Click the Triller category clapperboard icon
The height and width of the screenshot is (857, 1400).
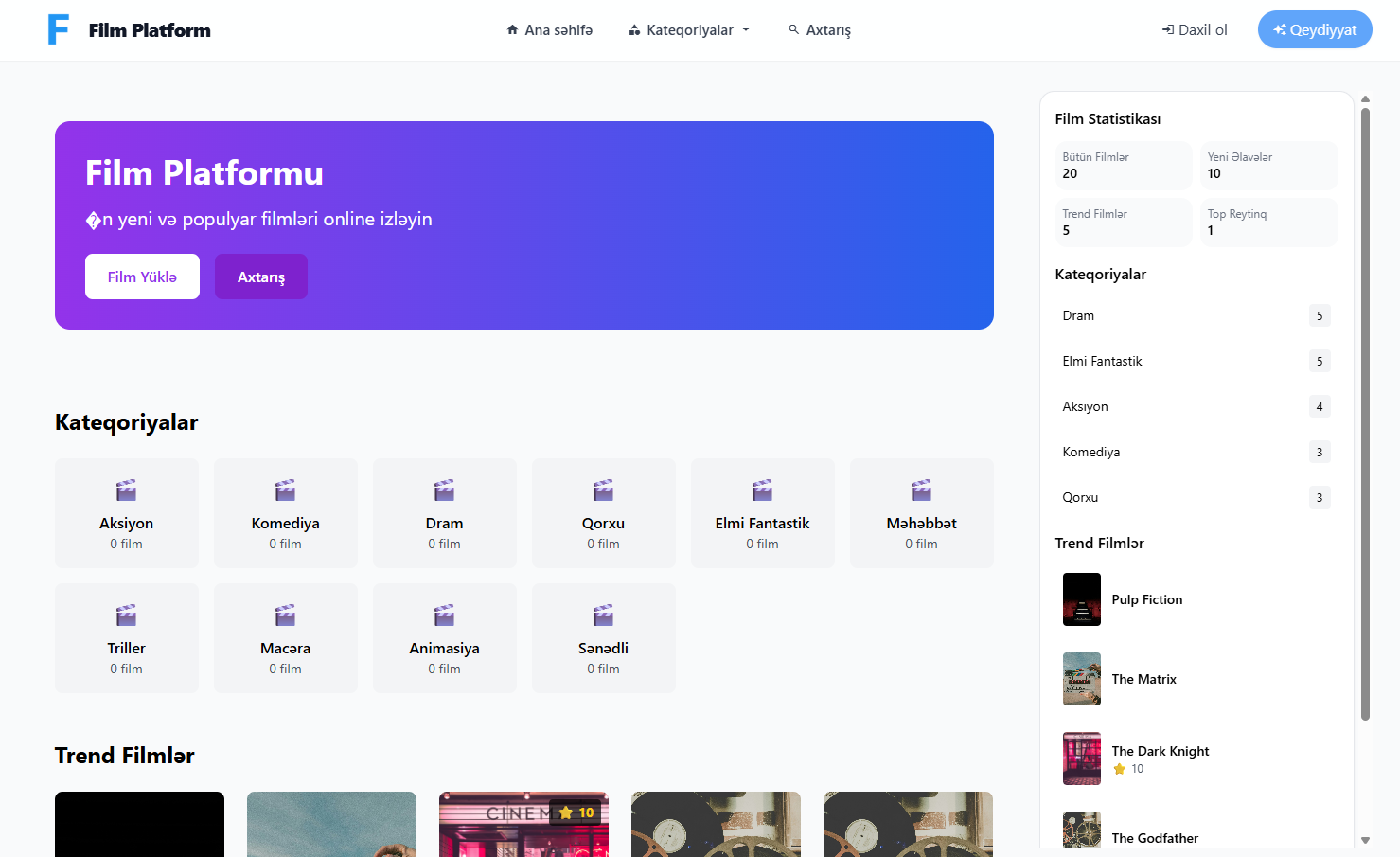126,616
